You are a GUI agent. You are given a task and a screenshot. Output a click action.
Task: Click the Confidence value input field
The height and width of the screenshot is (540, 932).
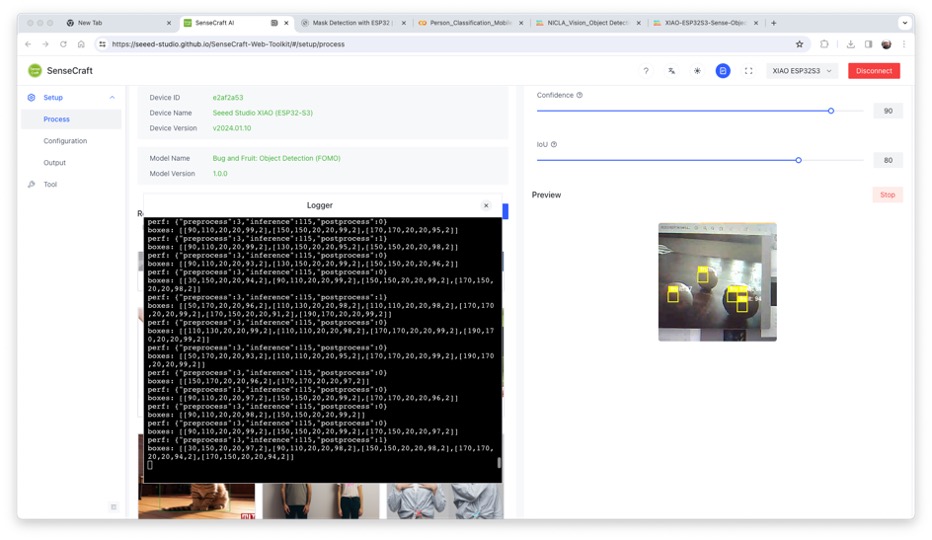click(x=887, y=111)
